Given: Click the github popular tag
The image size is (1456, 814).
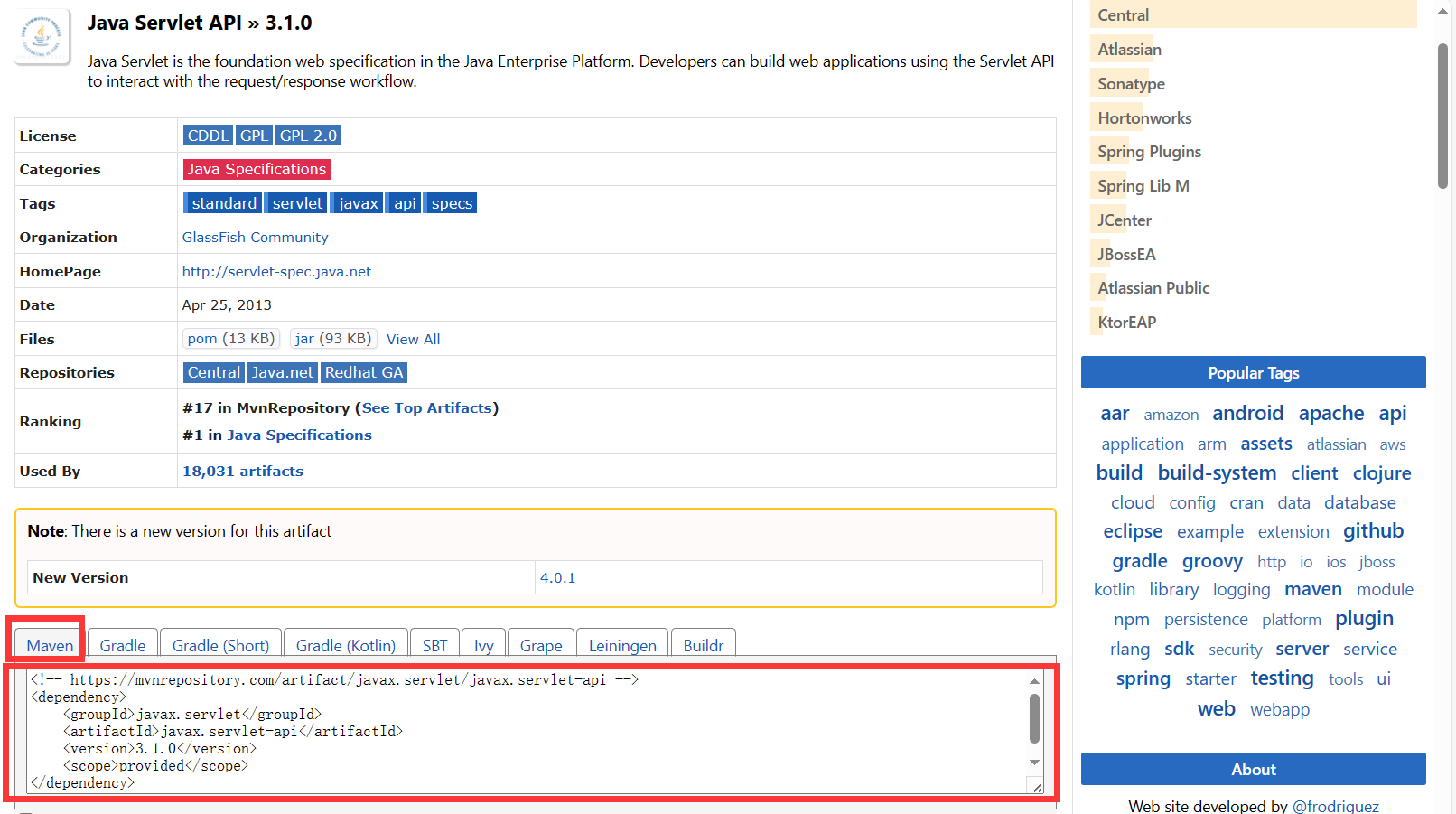Looking at the screenshot, I should click(x=1373, y=530).
